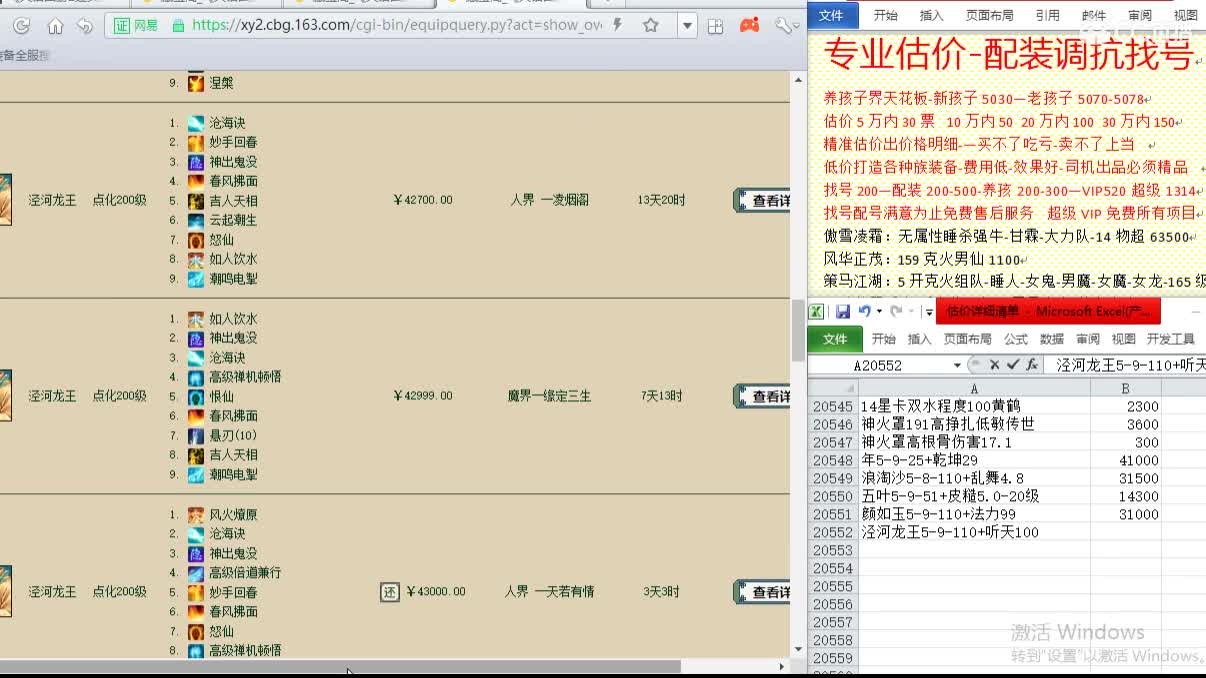This screenshot has height=678, width=1206.
Task: Open Excel 文件 tab
Action: pyautogui.click(x=834, y=339)
